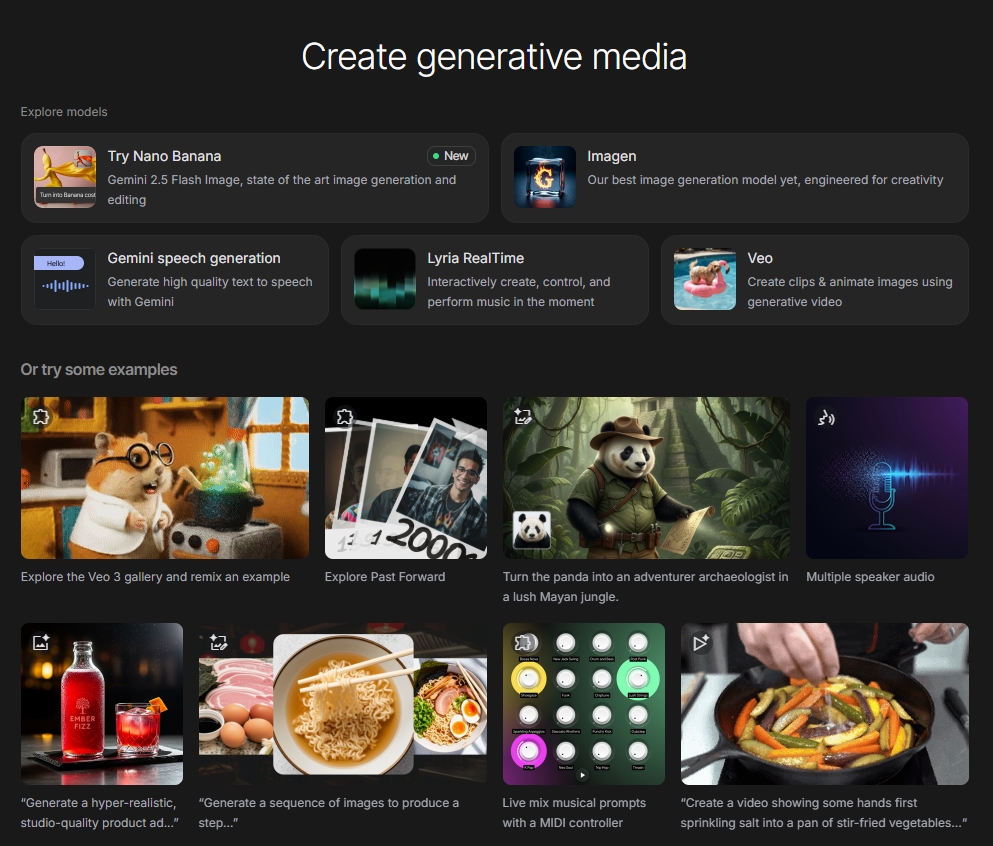Click the Imagen flaming G icon
Image resolution: width=993 pixels, height=846 pixels.
(x=545, y=177)
